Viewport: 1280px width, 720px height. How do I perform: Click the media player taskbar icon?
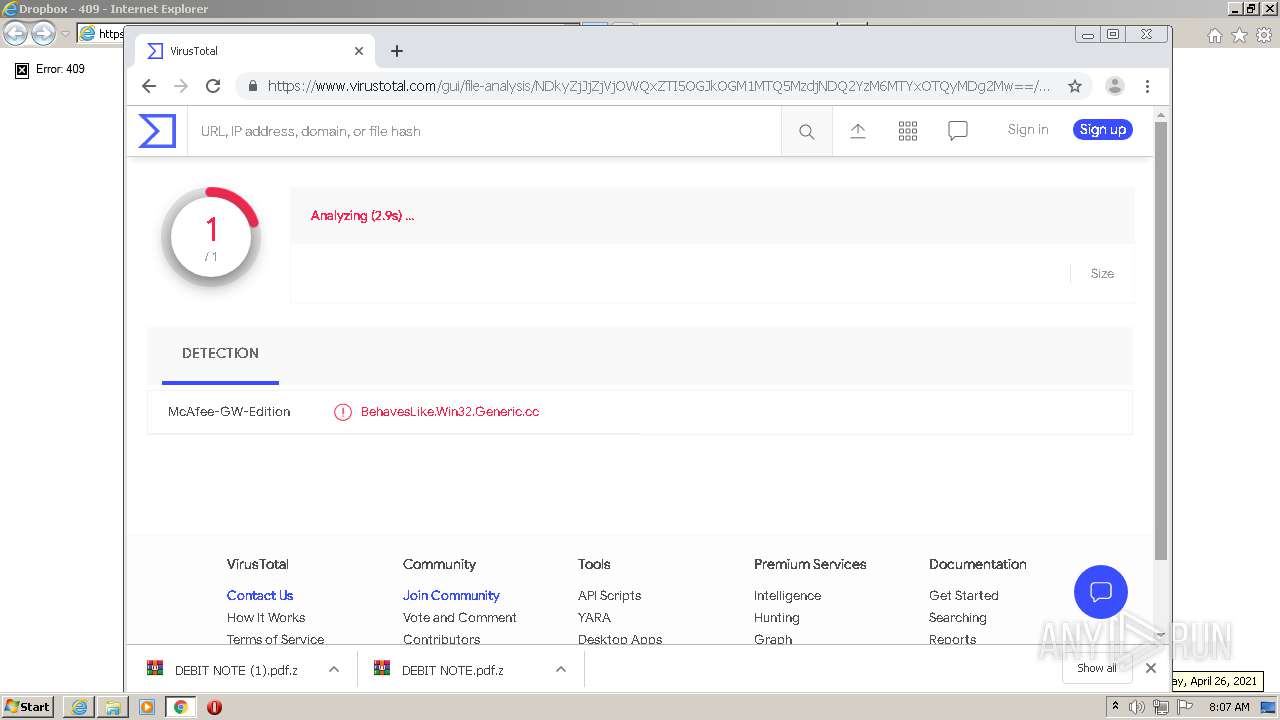coord(147,707)
